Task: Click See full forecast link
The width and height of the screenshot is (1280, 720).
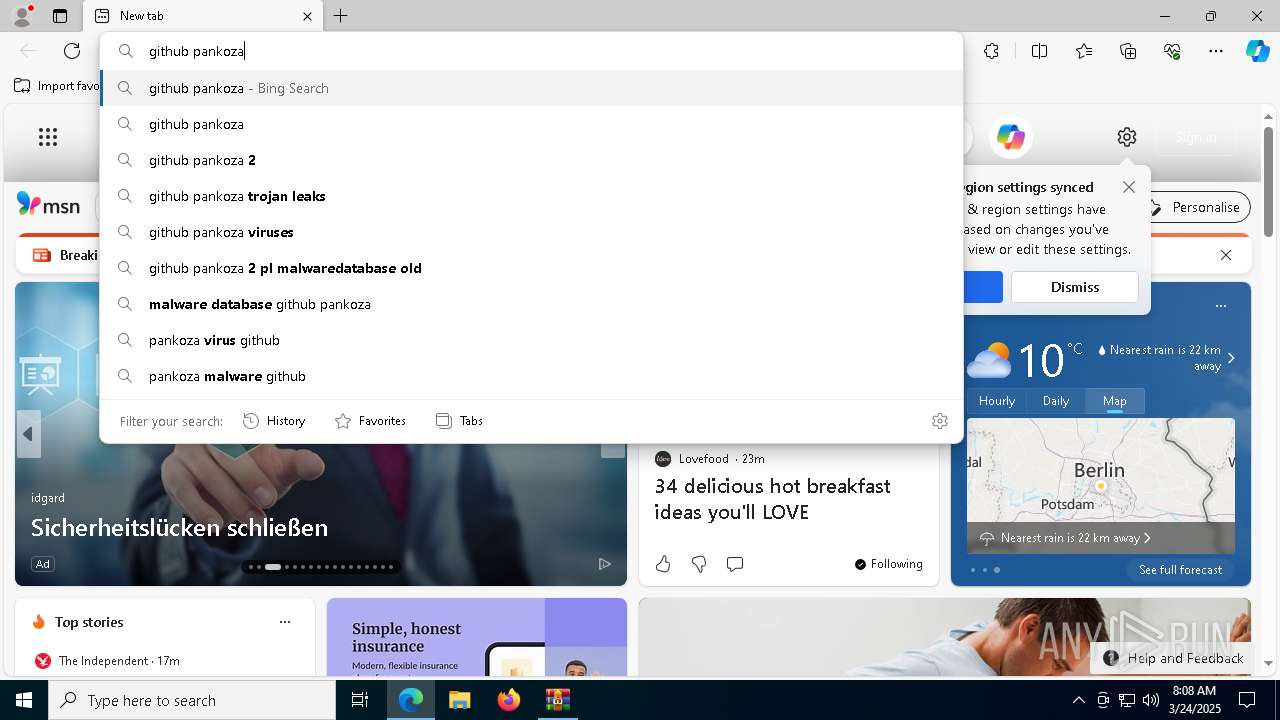Action: [x=1180, y=570]
